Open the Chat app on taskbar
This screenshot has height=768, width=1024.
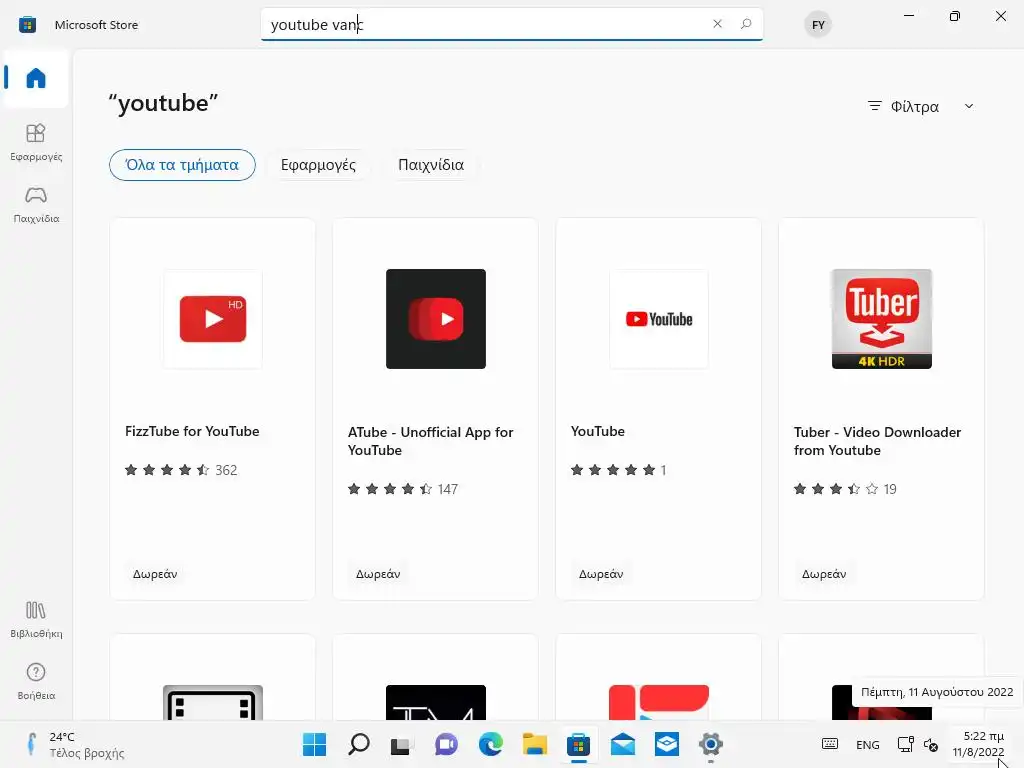(447, 744)
